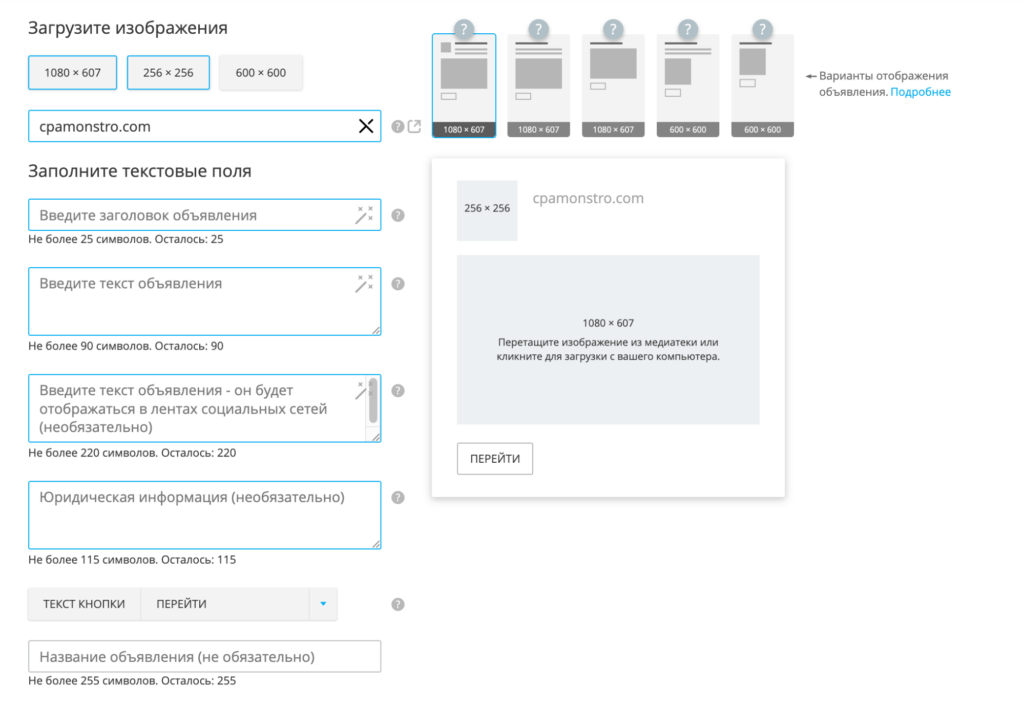
Task: Clear the cpamonstro.com URL with the X icon
Action: 366,126
